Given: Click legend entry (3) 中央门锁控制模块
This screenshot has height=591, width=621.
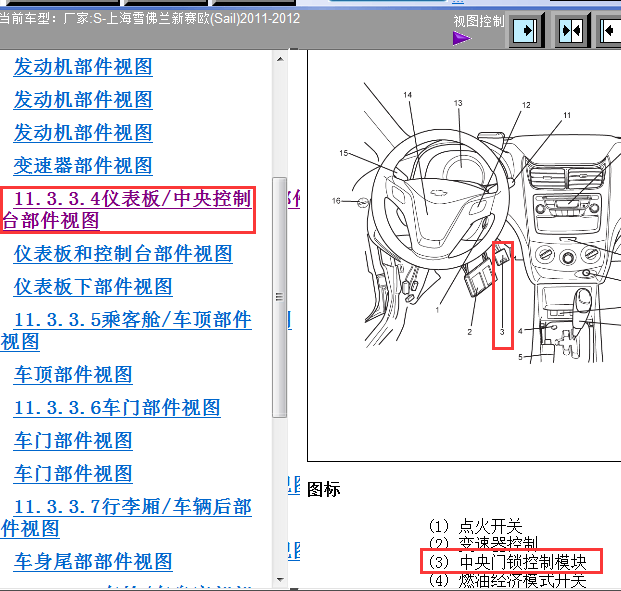Looking at the screenshot, I should point(507,562).
